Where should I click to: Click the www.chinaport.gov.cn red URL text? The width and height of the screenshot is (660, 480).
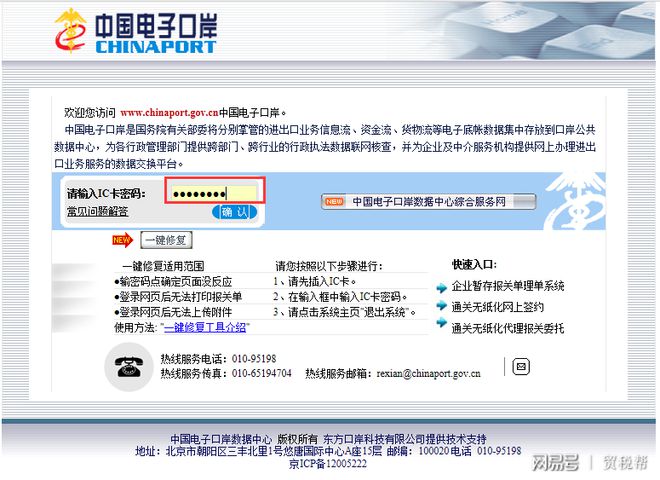[169, 113]
